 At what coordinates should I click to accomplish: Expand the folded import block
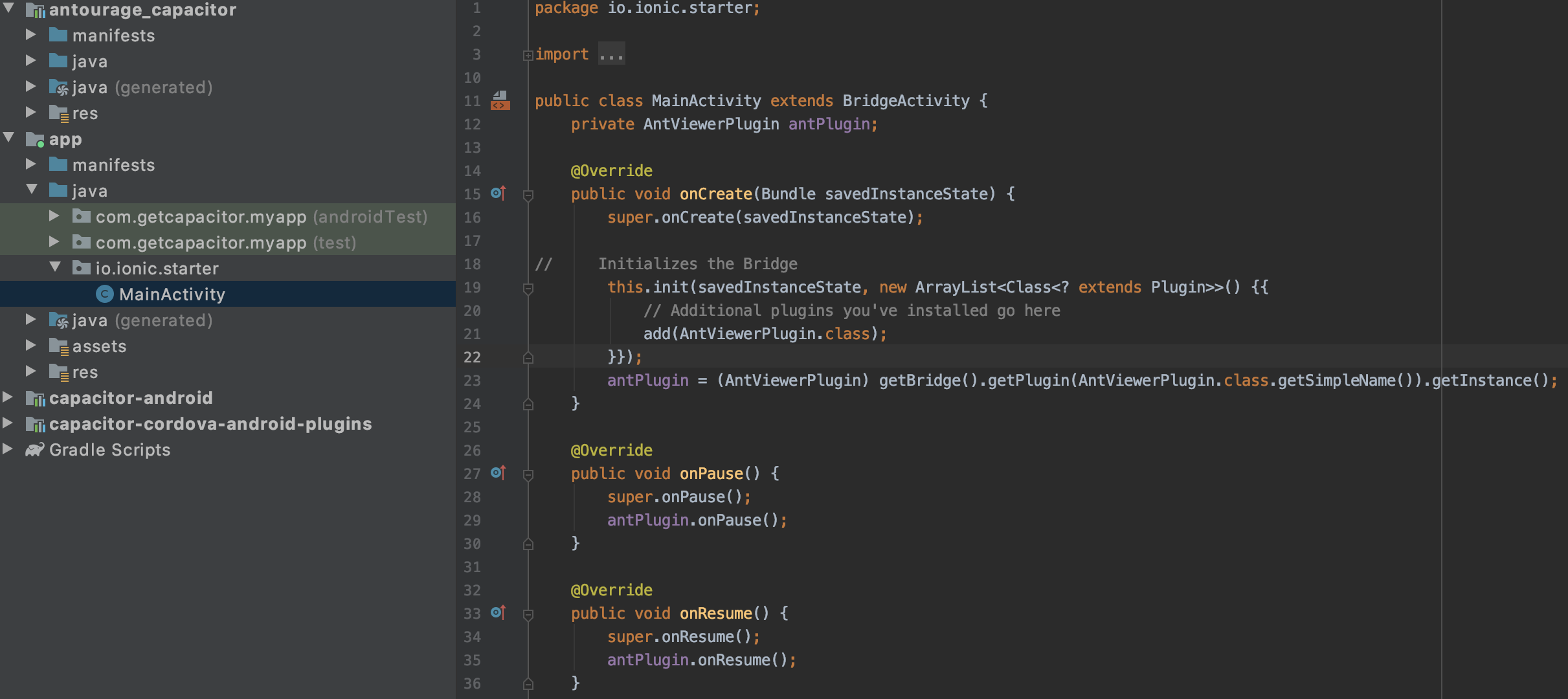tap(528, 55)
